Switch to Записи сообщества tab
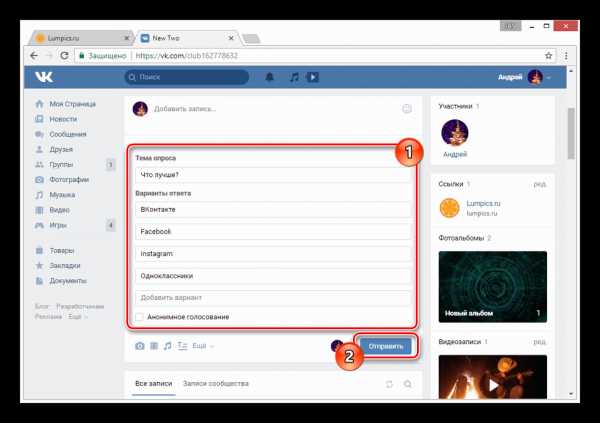 [x=216, y=384]
